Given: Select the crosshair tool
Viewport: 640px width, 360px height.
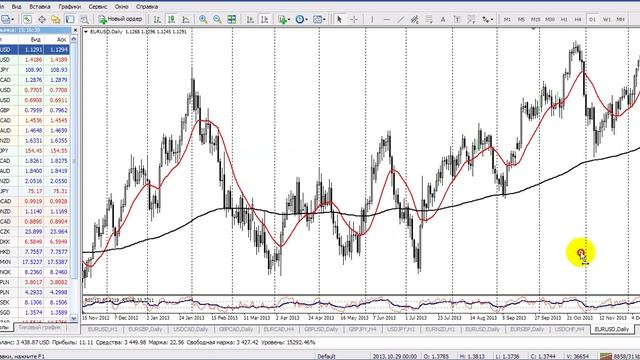Looking at the screenshot, I should click(x=353, y=19).
